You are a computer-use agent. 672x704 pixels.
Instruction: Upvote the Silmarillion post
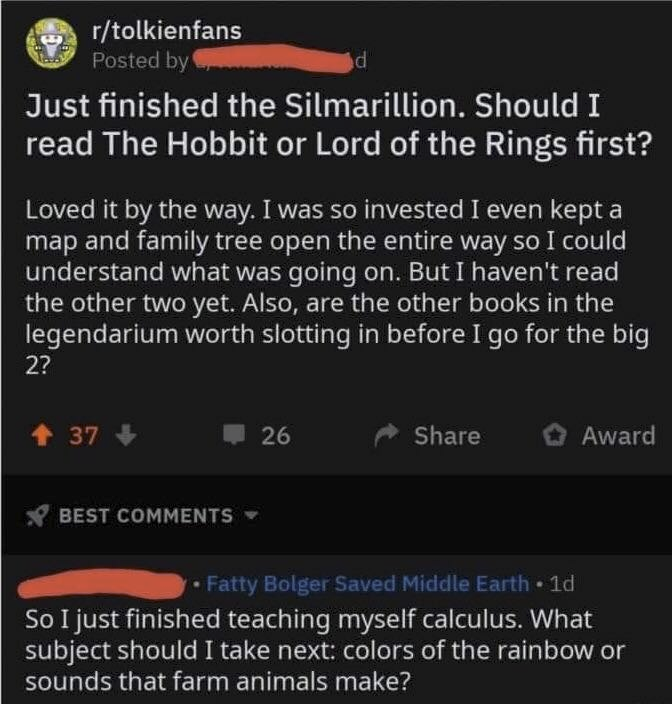click(45, 436)
